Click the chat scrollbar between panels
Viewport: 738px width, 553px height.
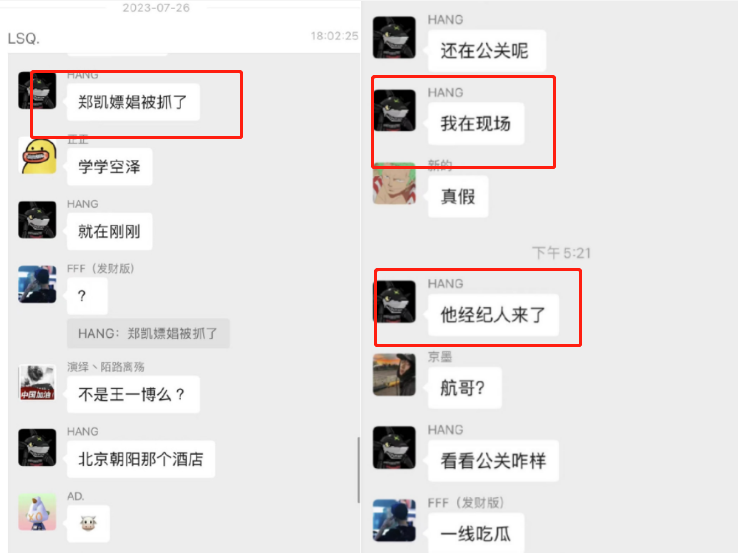tap(359, 470)
